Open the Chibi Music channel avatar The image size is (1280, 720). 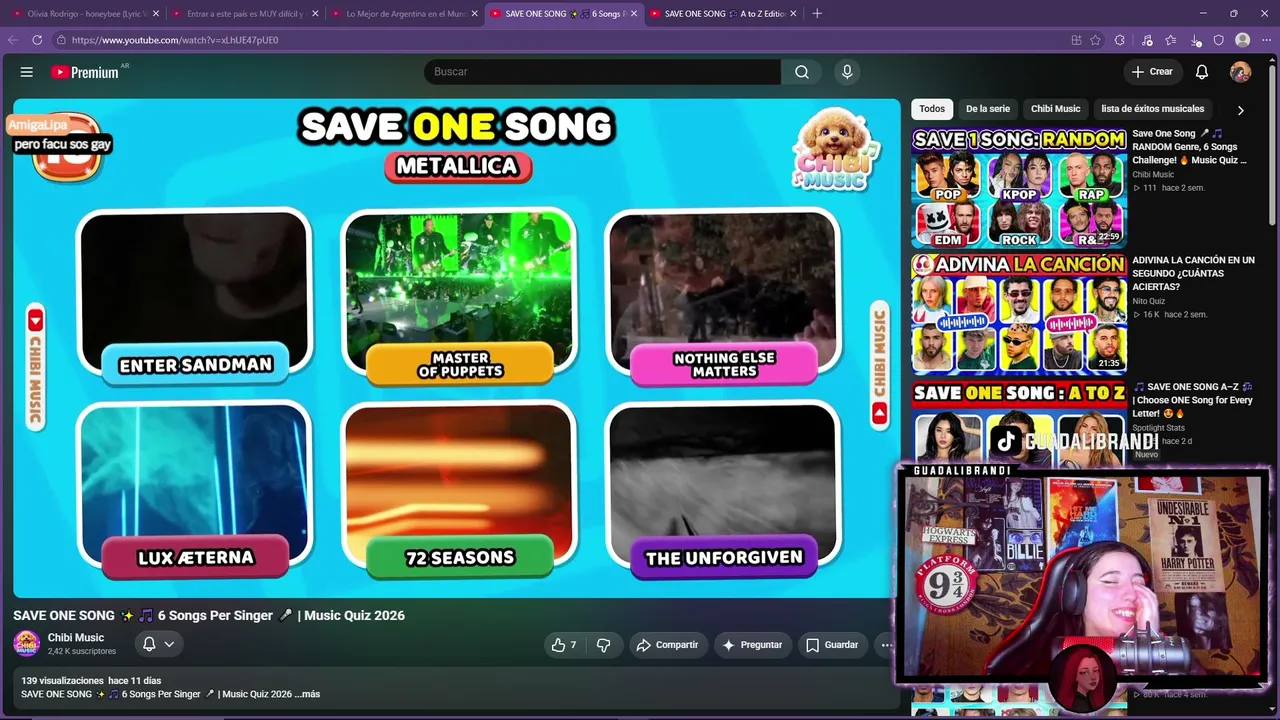[x=26, y=644]
